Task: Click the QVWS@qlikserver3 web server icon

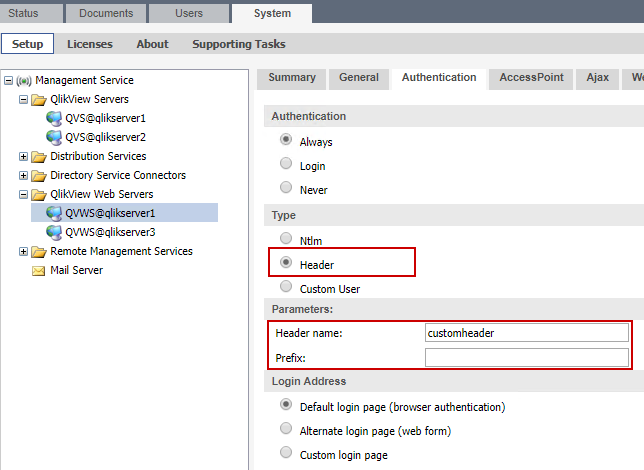Action: click(x=54, y=232)
